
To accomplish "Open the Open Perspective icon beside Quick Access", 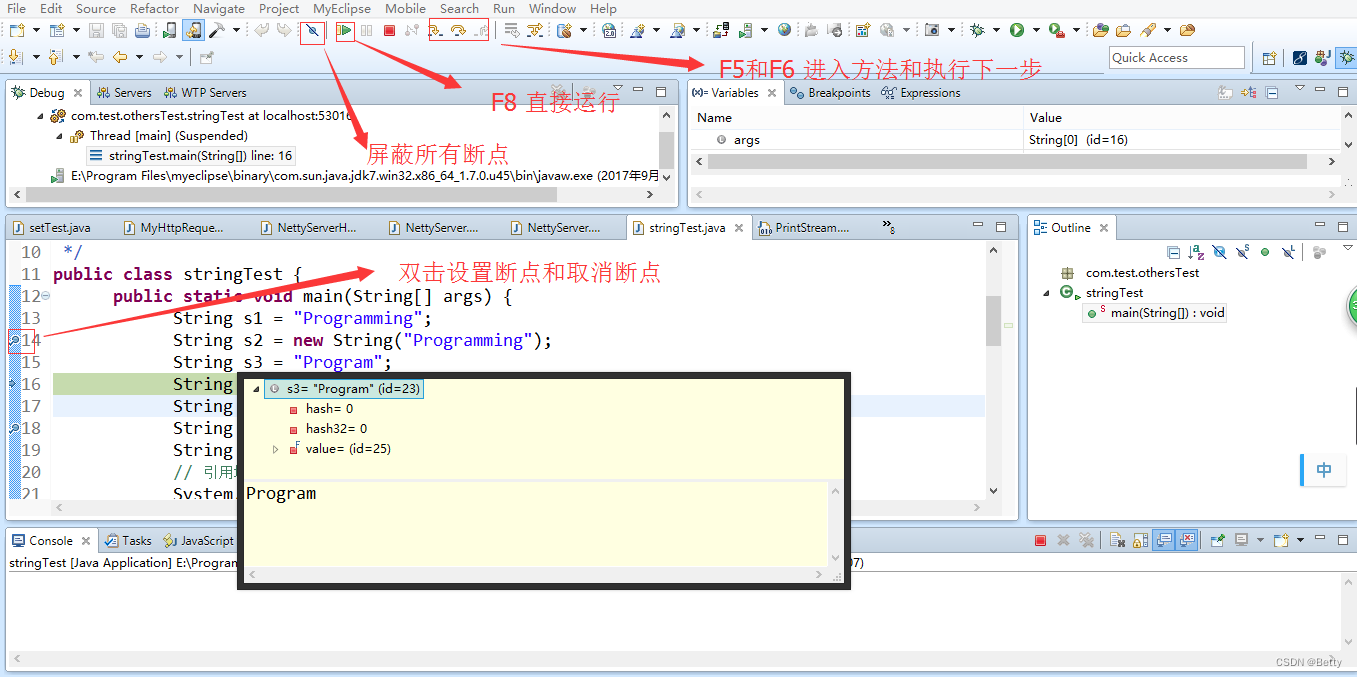I will pos(1270,58).
